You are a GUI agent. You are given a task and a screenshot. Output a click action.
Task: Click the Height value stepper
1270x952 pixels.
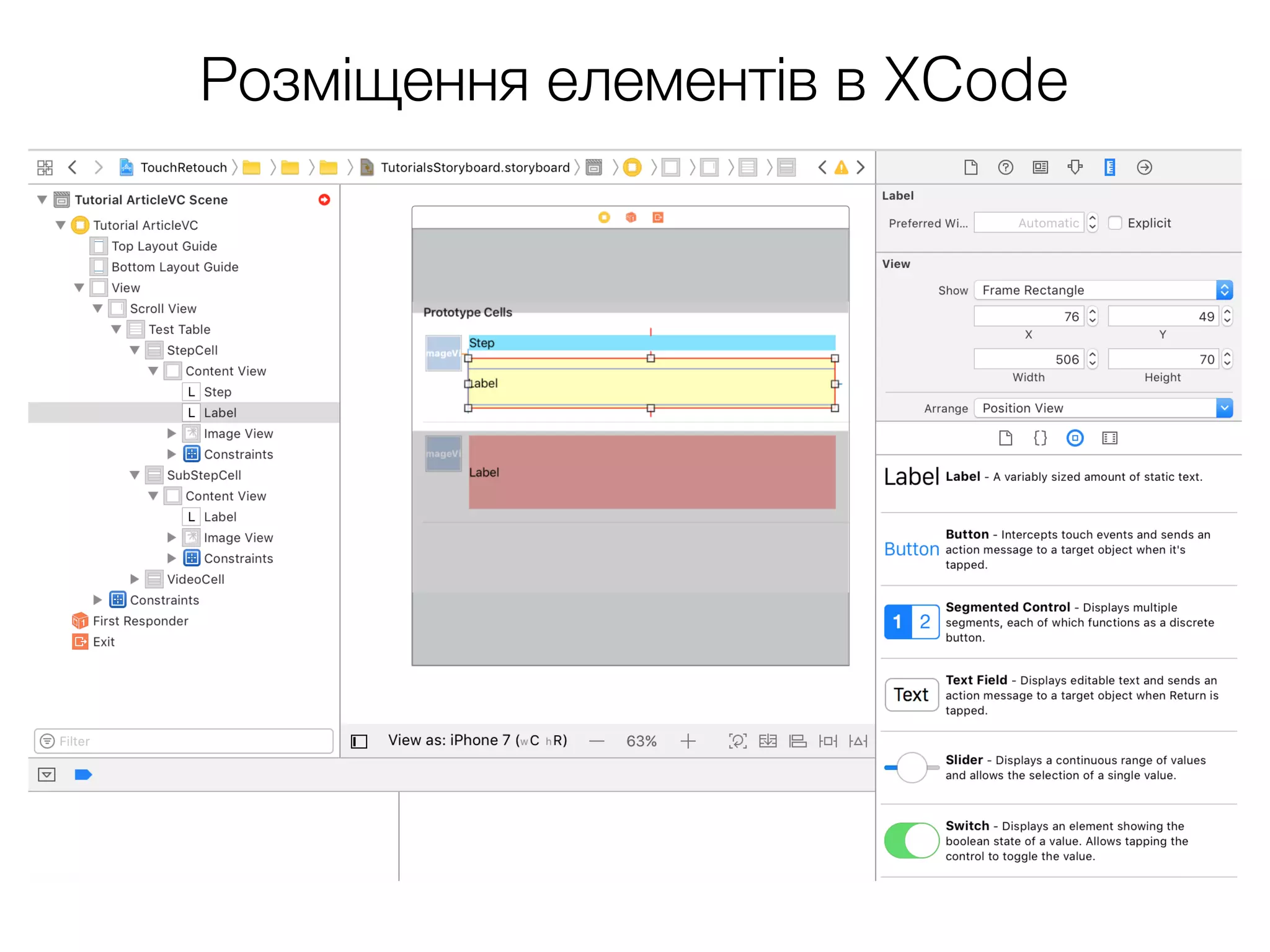(x=1227, y=359)
